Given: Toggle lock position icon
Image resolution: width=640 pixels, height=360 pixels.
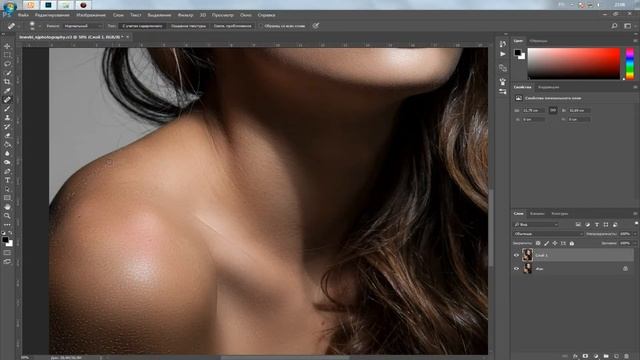Looking at the screenshot, I should point(555,243).
